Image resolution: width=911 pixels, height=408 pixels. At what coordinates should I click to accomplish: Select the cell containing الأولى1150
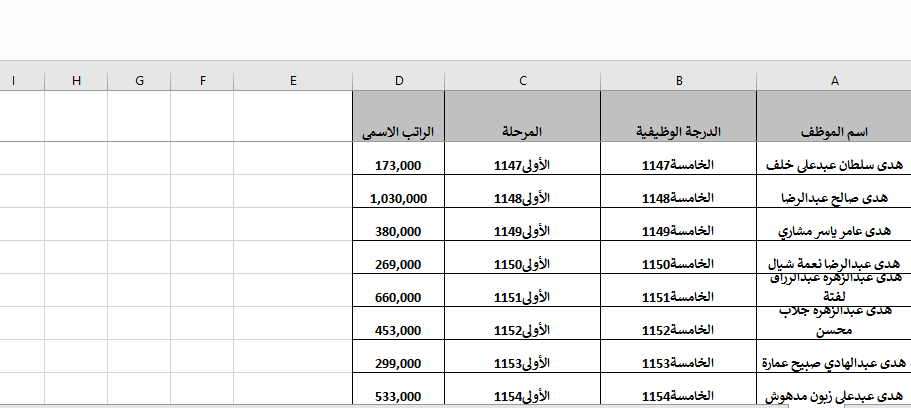523,264
